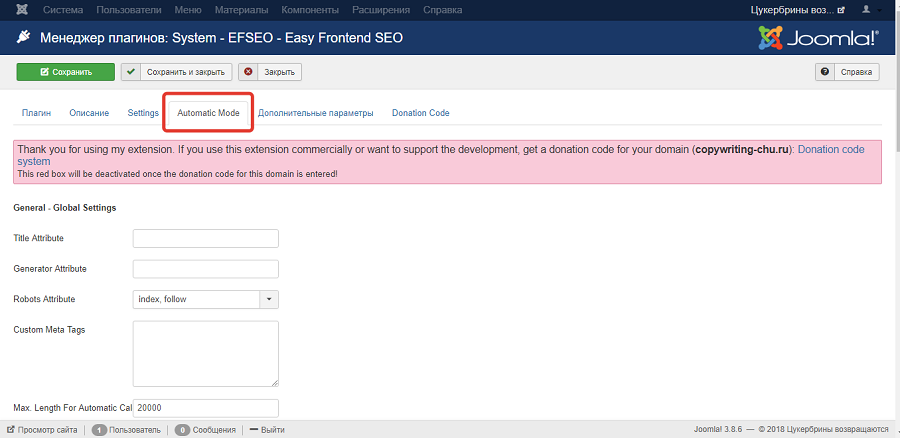Switch to the Automatic Mode tab
900x438 pixels.
[208, 113]
